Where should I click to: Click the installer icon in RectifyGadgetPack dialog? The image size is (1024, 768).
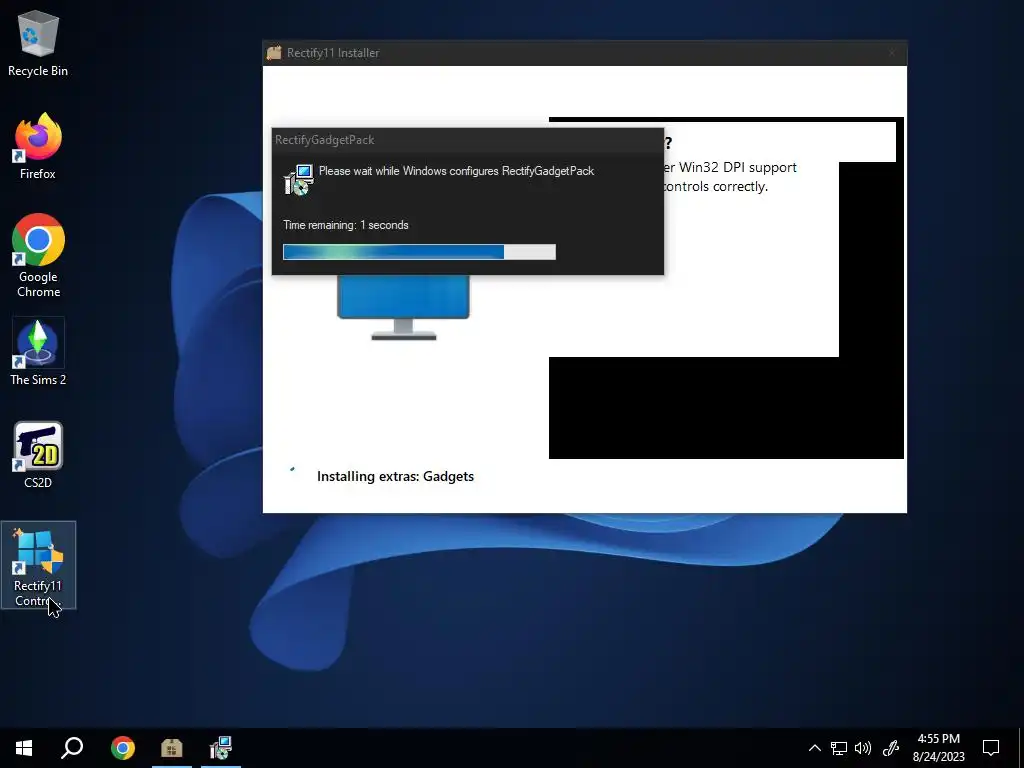coord(298,180)
